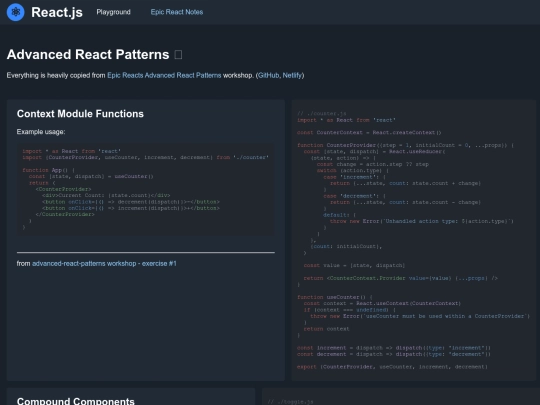The height and width of the screenshot is (405, 540).
Task: Click the '<CounterProvider>' opening tag line
Action: coord(63,189)
